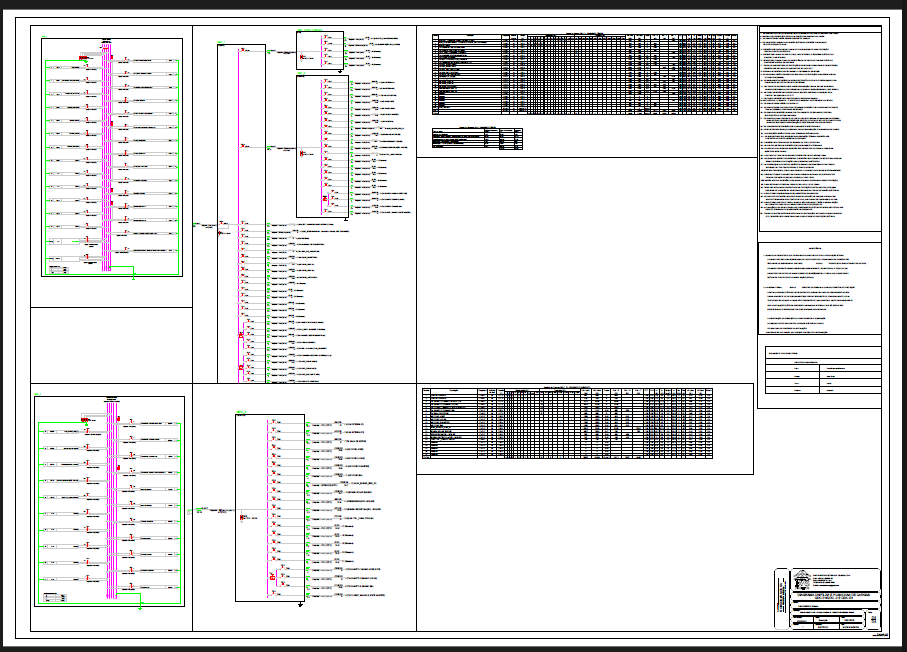Image resolution: width=907 pixels, height=652 pixels.
Task: Click the green ground symbol below the bottom-left panel
Action: point(141,606)
